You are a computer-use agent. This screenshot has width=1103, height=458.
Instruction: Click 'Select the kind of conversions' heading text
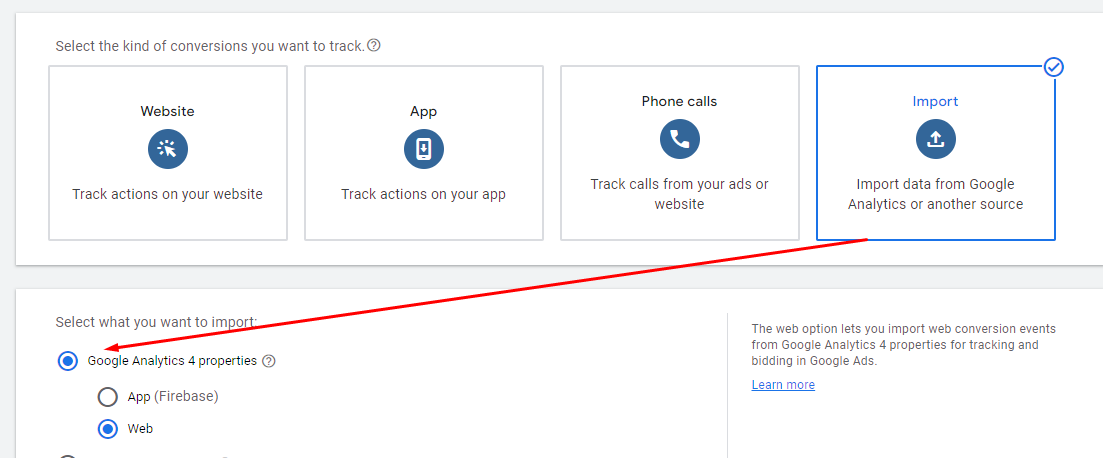pos(210,46)
